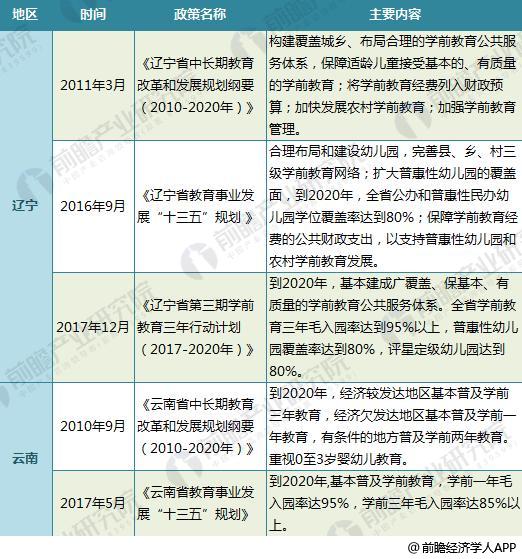Select the 2017年5月 date cell
Image resolution: width=522 pixels, height=559 pixels.
[x=93, y=503]
